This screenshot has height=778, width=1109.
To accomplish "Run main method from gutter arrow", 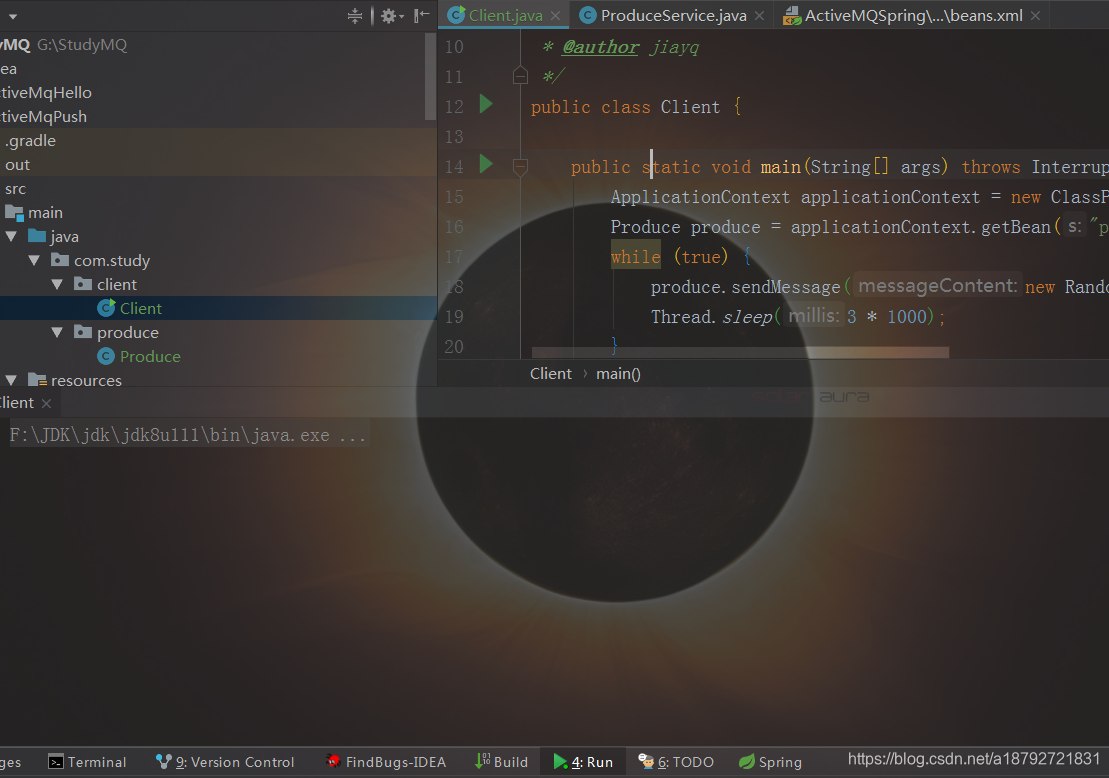I will [x=486, y=164].
